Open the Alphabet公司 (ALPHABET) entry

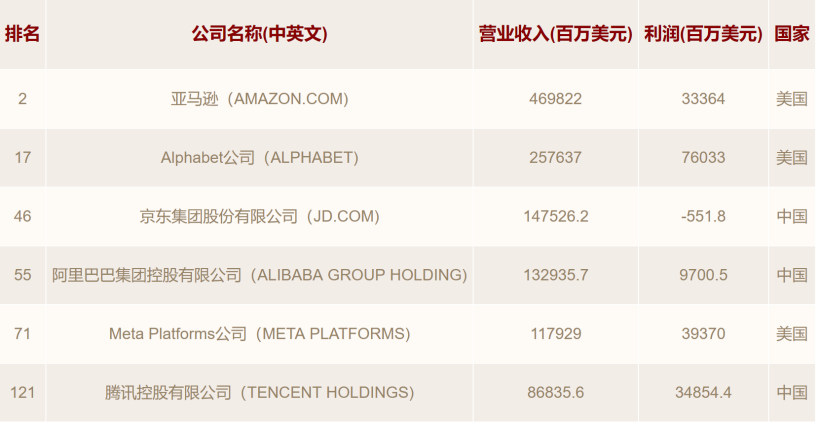(x=259, y=157)
